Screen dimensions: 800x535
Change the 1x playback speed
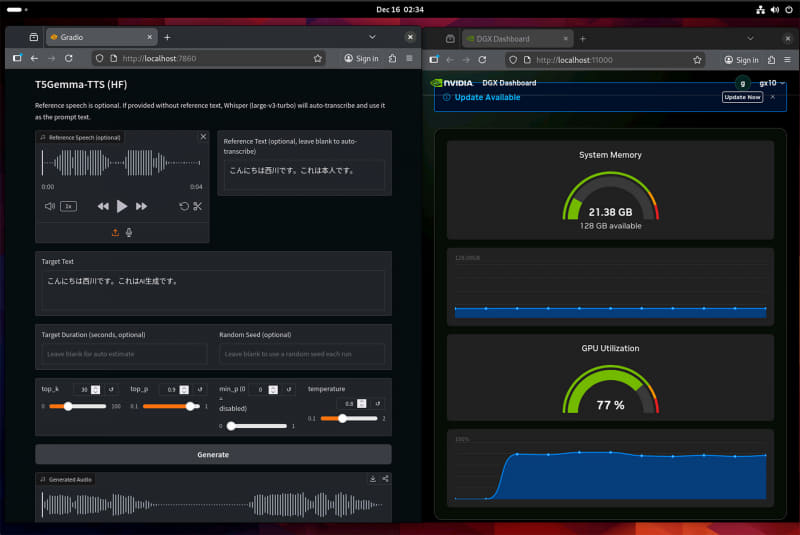(68, 206)
